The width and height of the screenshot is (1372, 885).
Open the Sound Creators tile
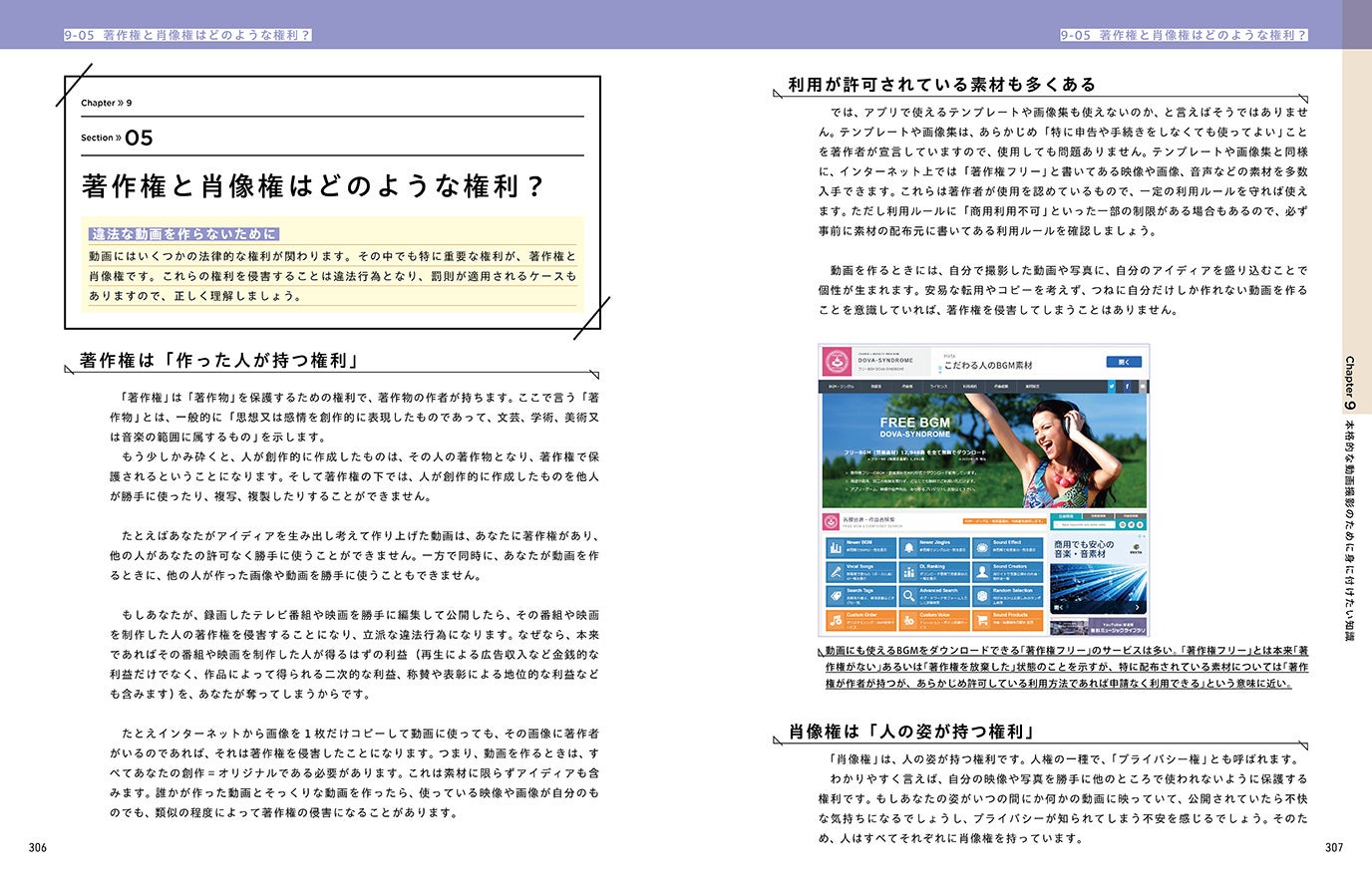coord(1007,572)
